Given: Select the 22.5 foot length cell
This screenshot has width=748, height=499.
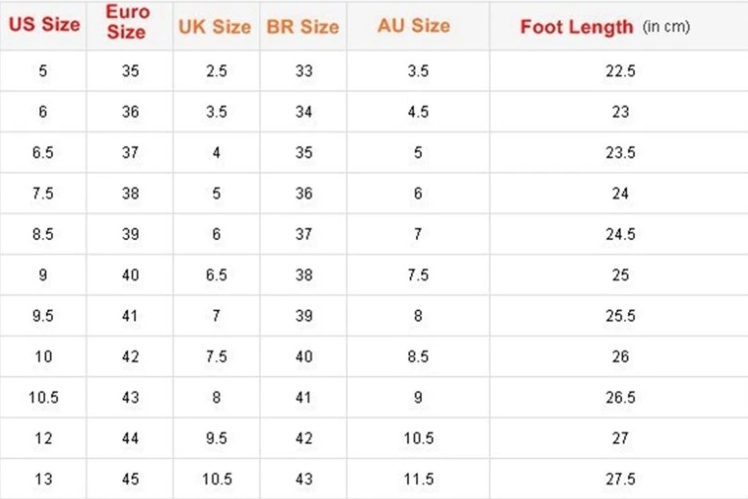Looking at the screenshot, I should (x=620, y=72).
